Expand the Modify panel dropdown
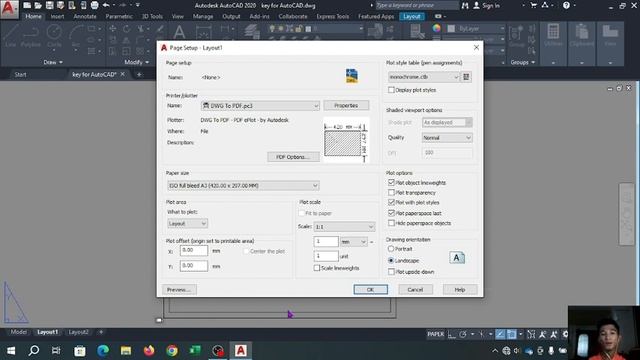640x360 pixels. (137, 62)
